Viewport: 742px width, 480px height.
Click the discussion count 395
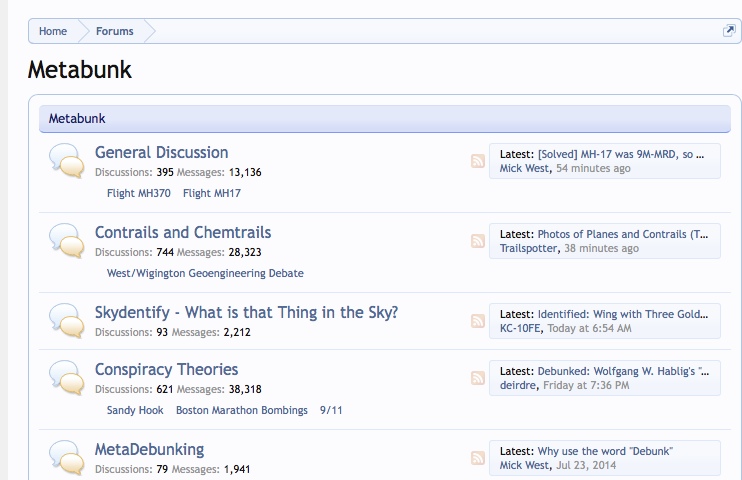[165, 172]
